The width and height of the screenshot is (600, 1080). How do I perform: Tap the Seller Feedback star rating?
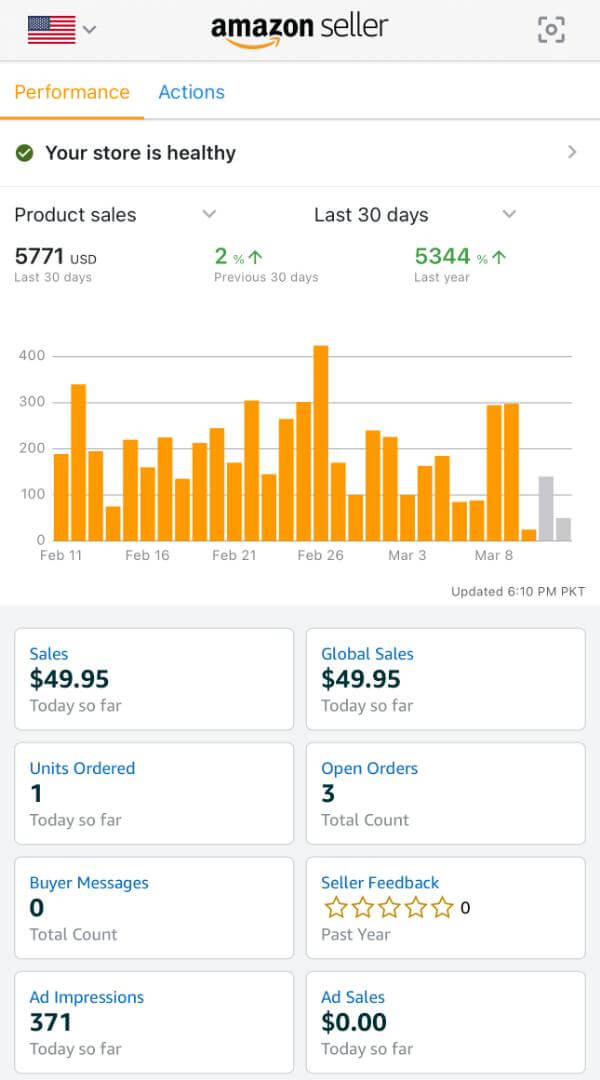coord(389,908)
